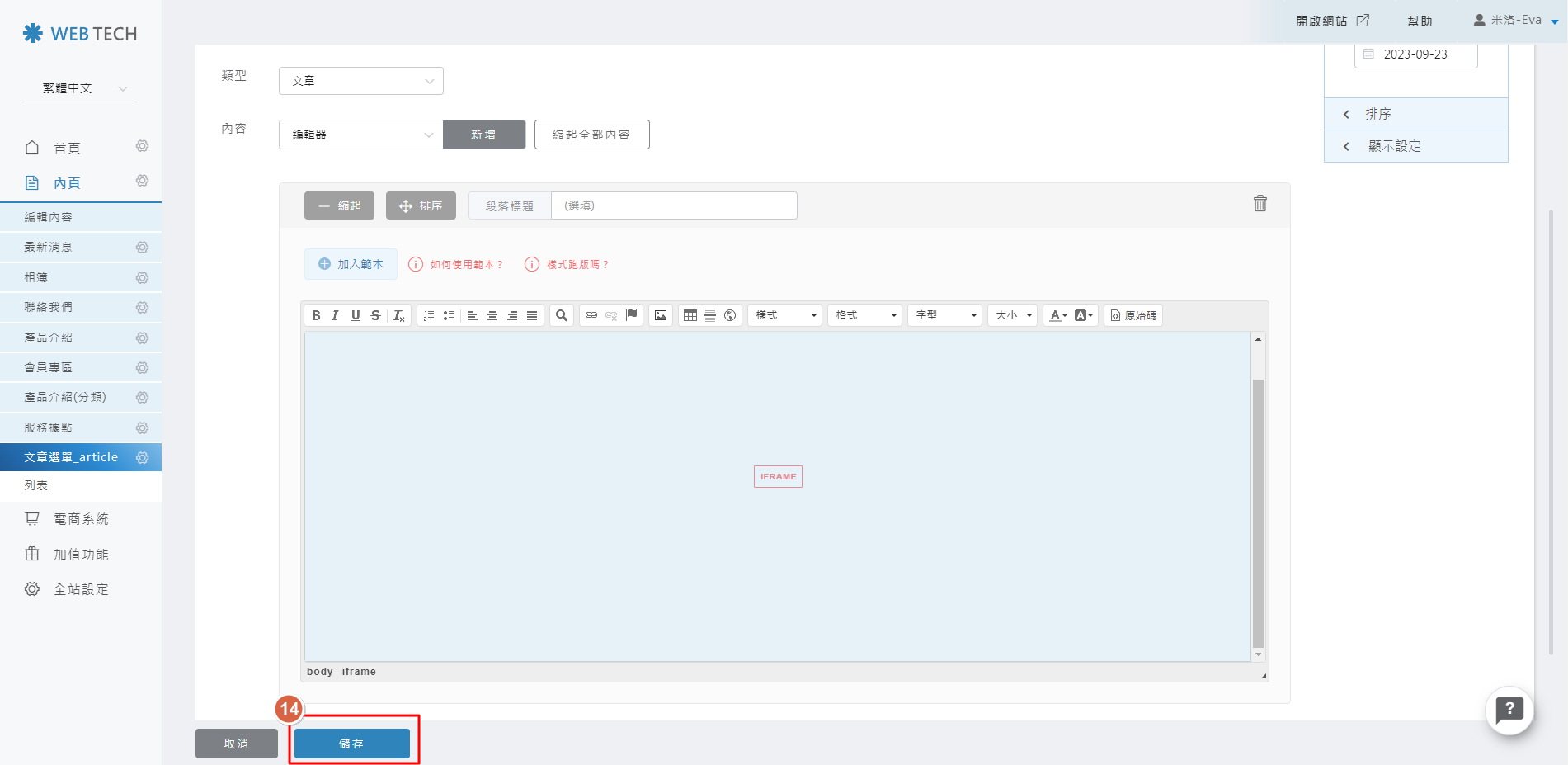
Task: Toggle italic formatting in editor toolbar
Action: [335, 315]
